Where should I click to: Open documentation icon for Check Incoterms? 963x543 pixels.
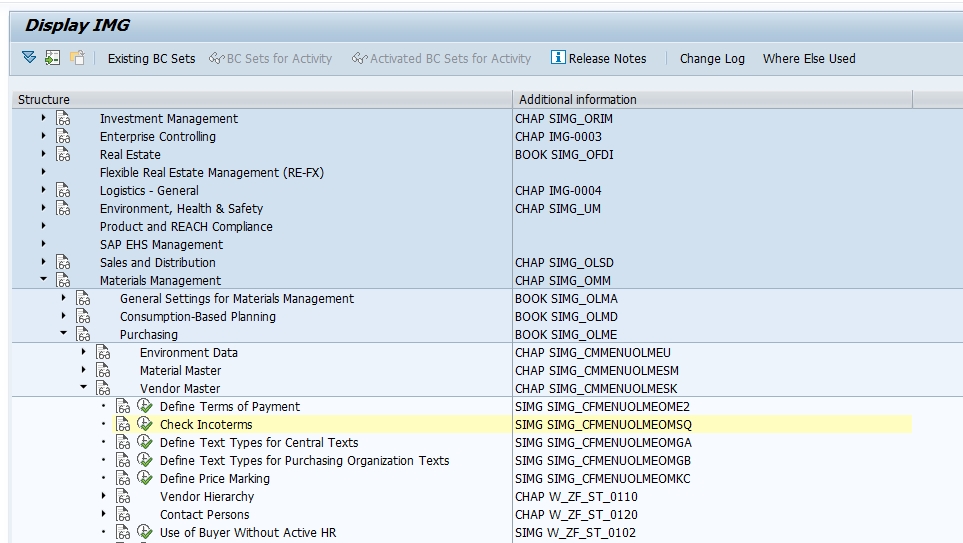(x=123, y=424)
